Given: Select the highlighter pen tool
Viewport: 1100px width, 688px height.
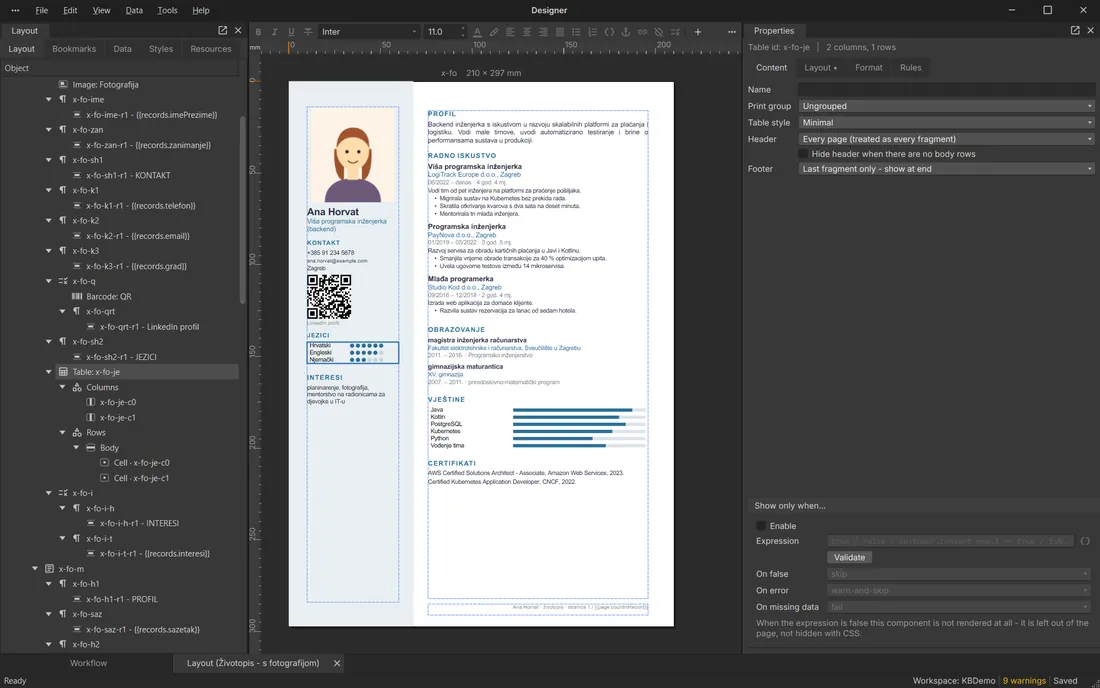Looking at the screenshot, I should 494,32.
